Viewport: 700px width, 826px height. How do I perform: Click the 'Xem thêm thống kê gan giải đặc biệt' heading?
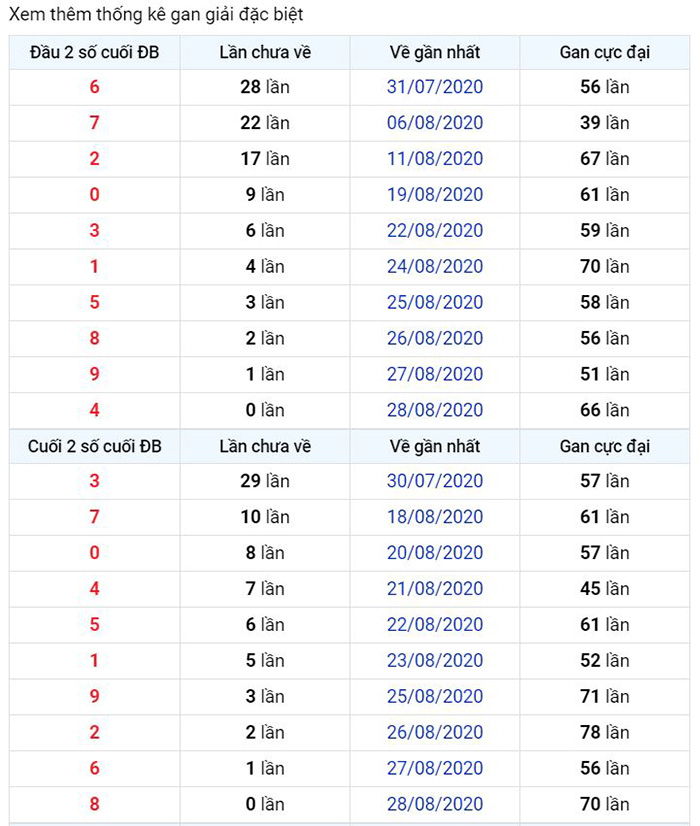(x=156, y=14)
